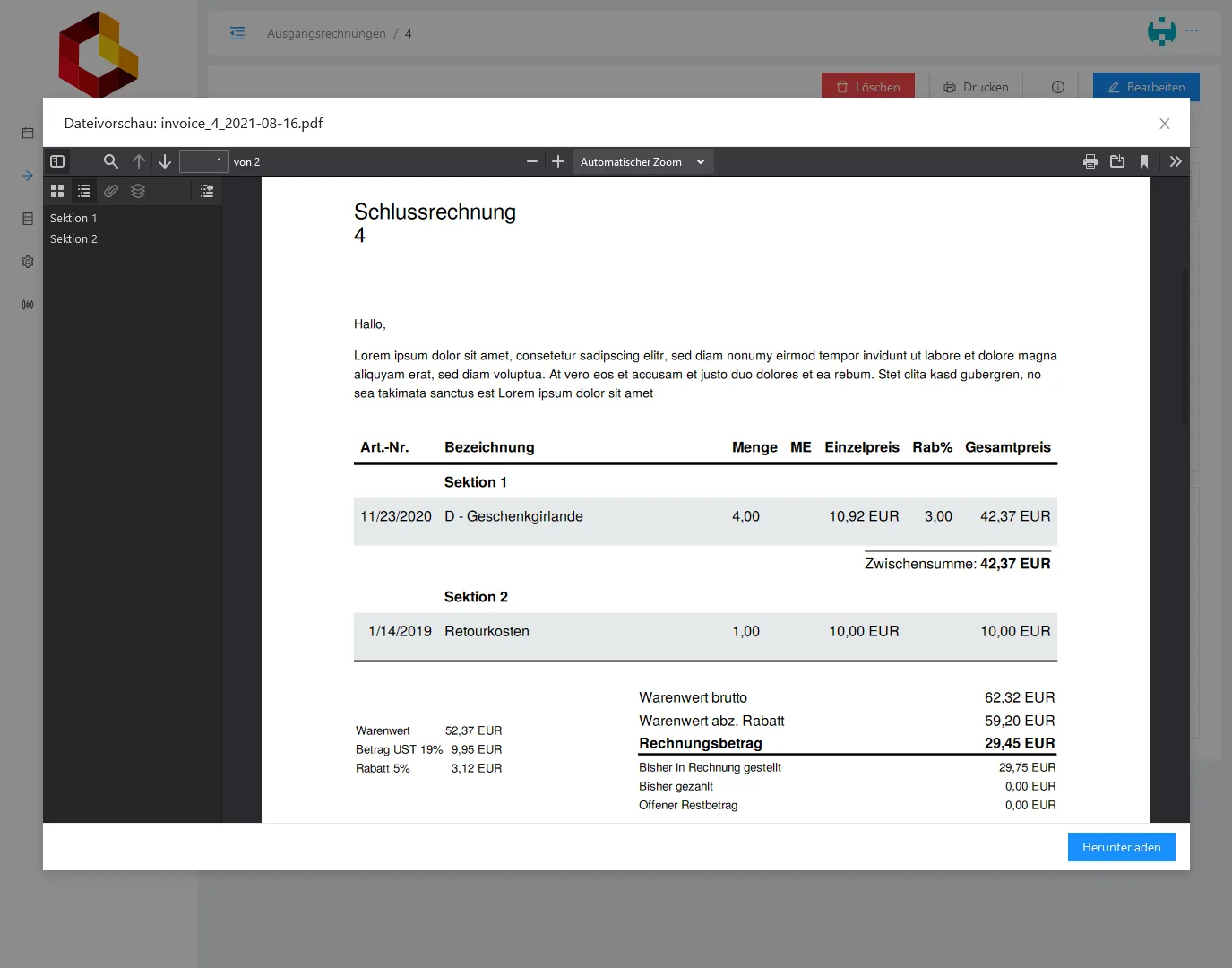Click the Ausgangsrechnungen breadcrumb link

(x=326, y=33)
